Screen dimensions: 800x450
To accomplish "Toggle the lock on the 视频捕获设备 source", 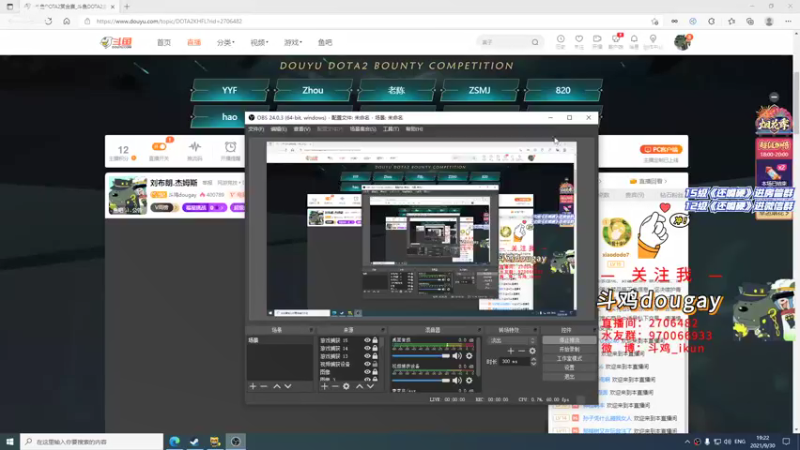I will click(x=375, y=364).
